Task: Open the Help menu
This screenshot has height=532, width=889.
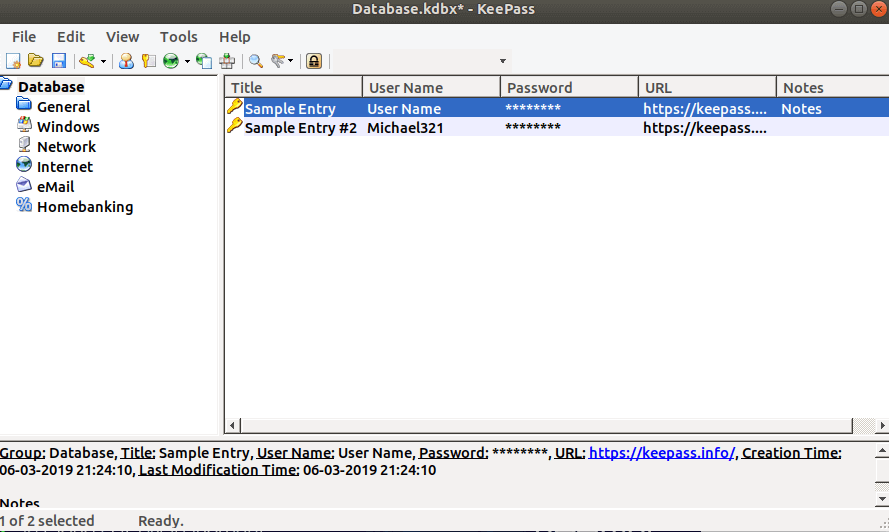Action: [235, 37]
